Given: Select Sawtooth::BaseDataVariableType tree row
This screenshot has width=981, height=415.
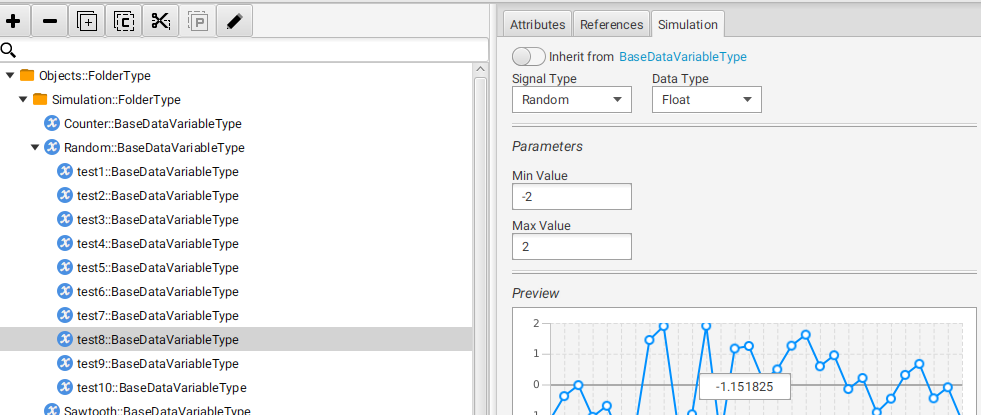Looking at the screenshot, I should (x=236, y=408).
